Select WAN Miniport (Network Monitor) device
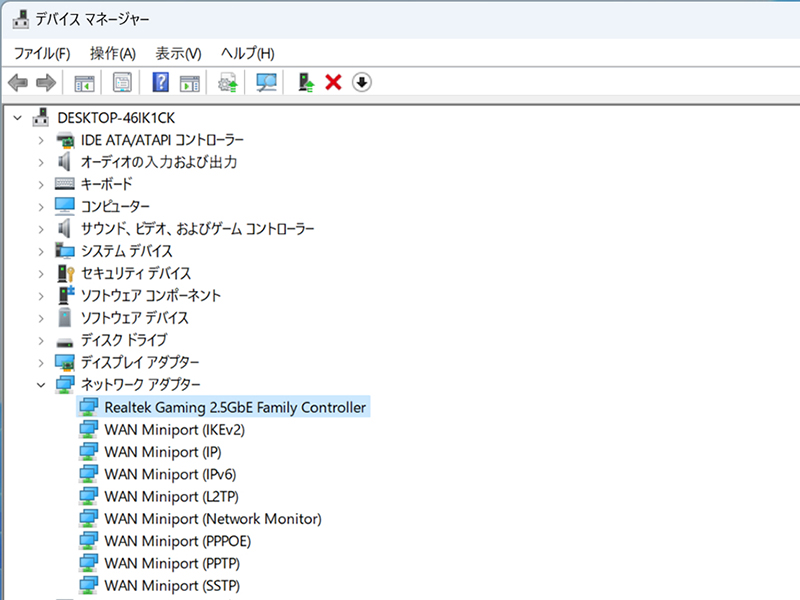This screenshot has width=800, height=600. [x=212, y=519]
